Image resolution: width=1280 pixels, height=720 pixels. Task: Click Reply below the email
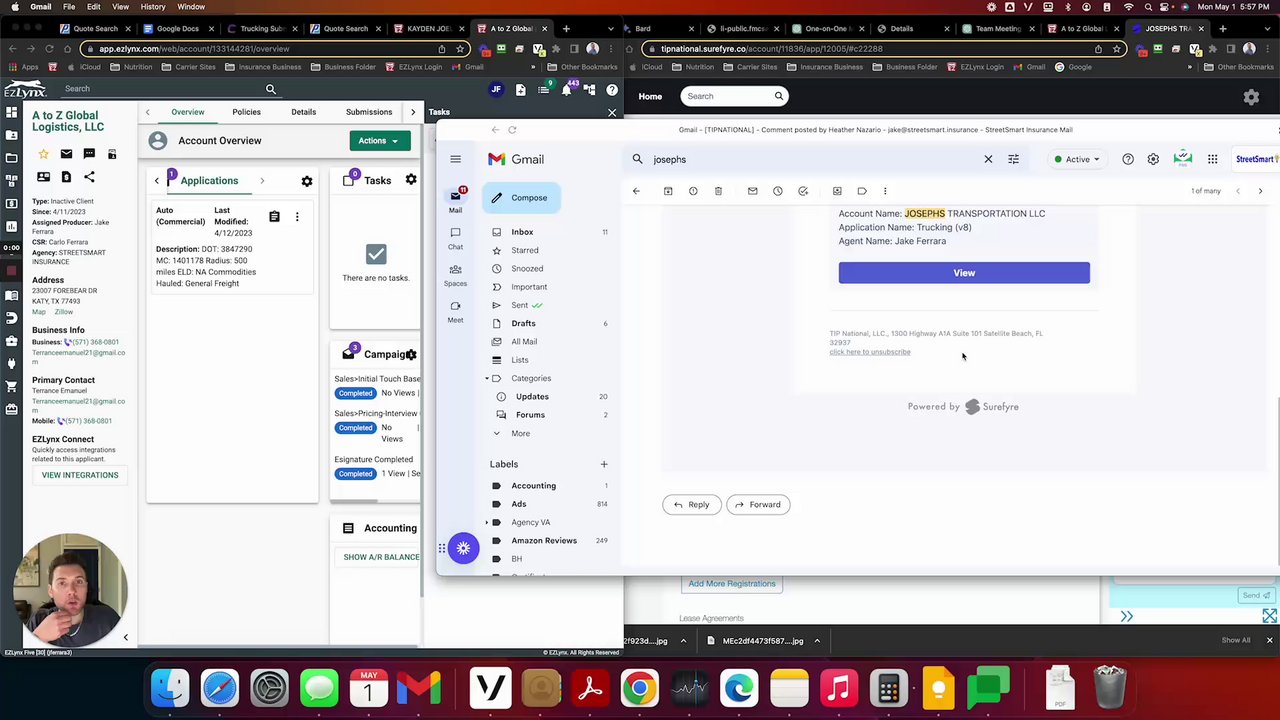[x=691, y=505]
